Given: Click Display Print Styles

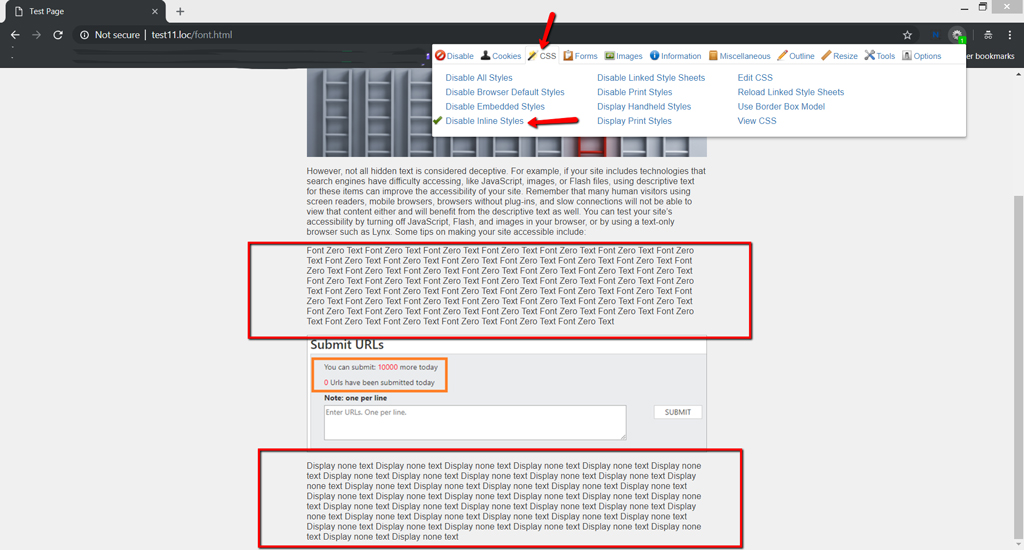Looking at the screenshot, I should coord(634,121).
